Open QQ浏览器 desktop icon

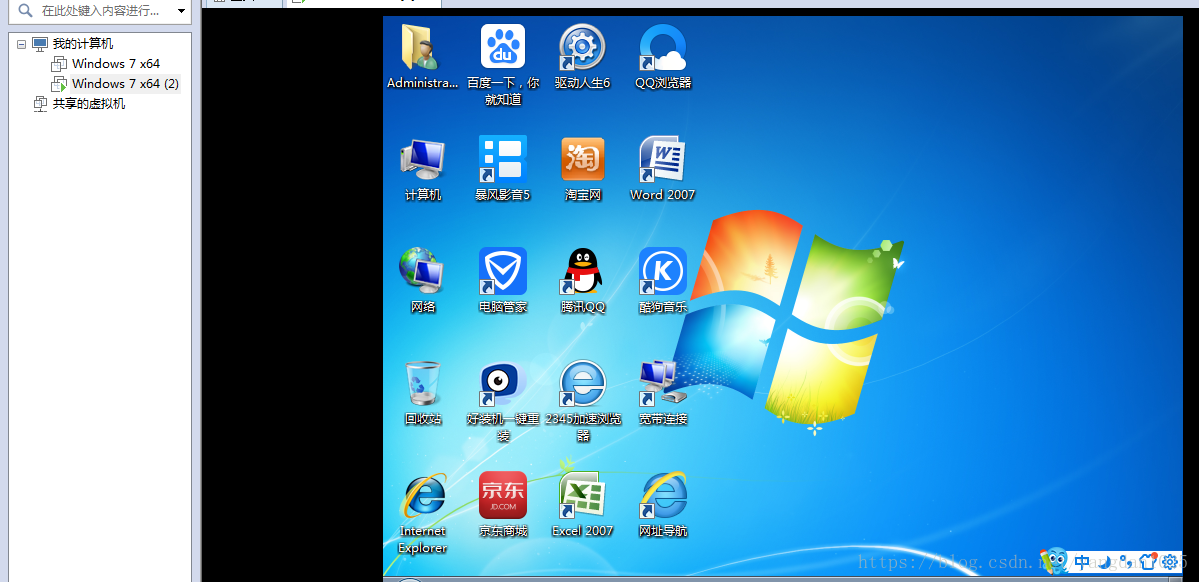(663, 47)
